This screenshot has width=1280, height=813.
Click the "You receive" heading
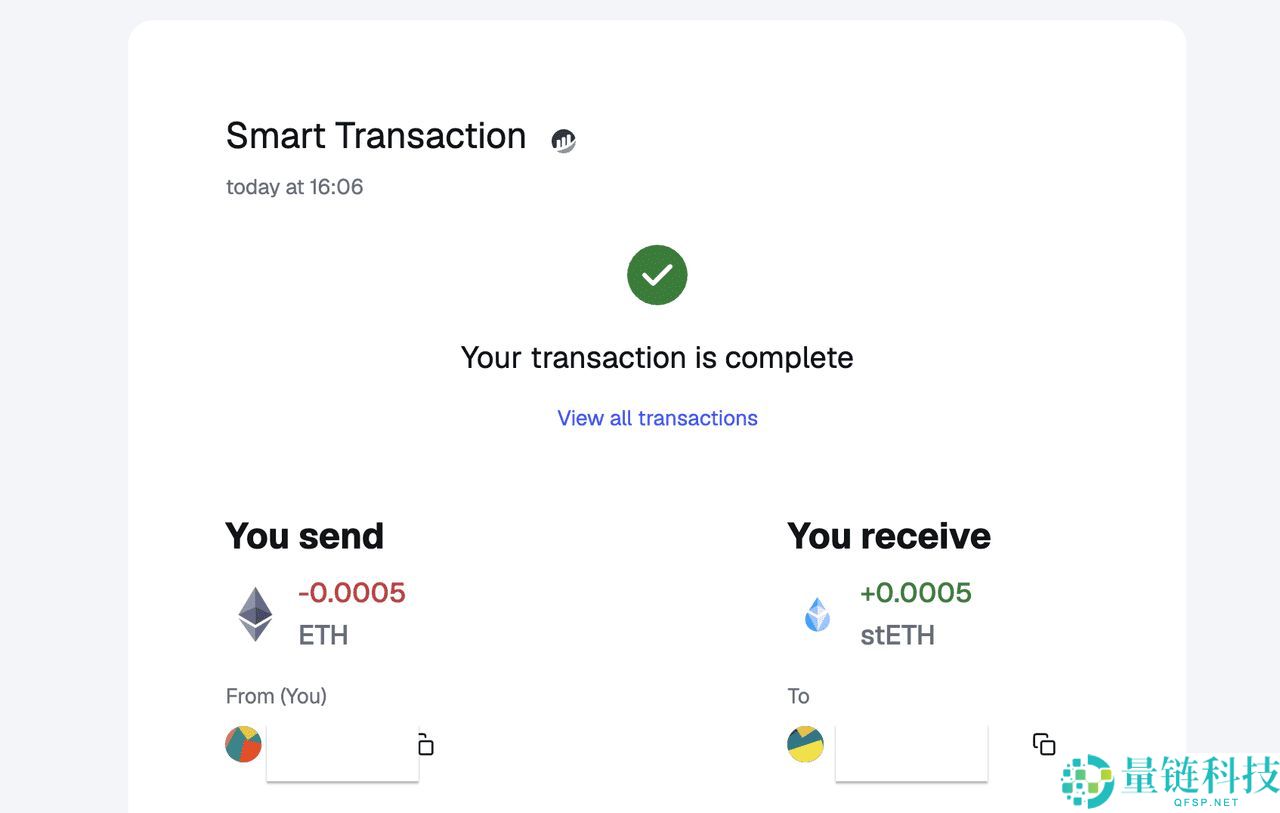pos(889,536)
